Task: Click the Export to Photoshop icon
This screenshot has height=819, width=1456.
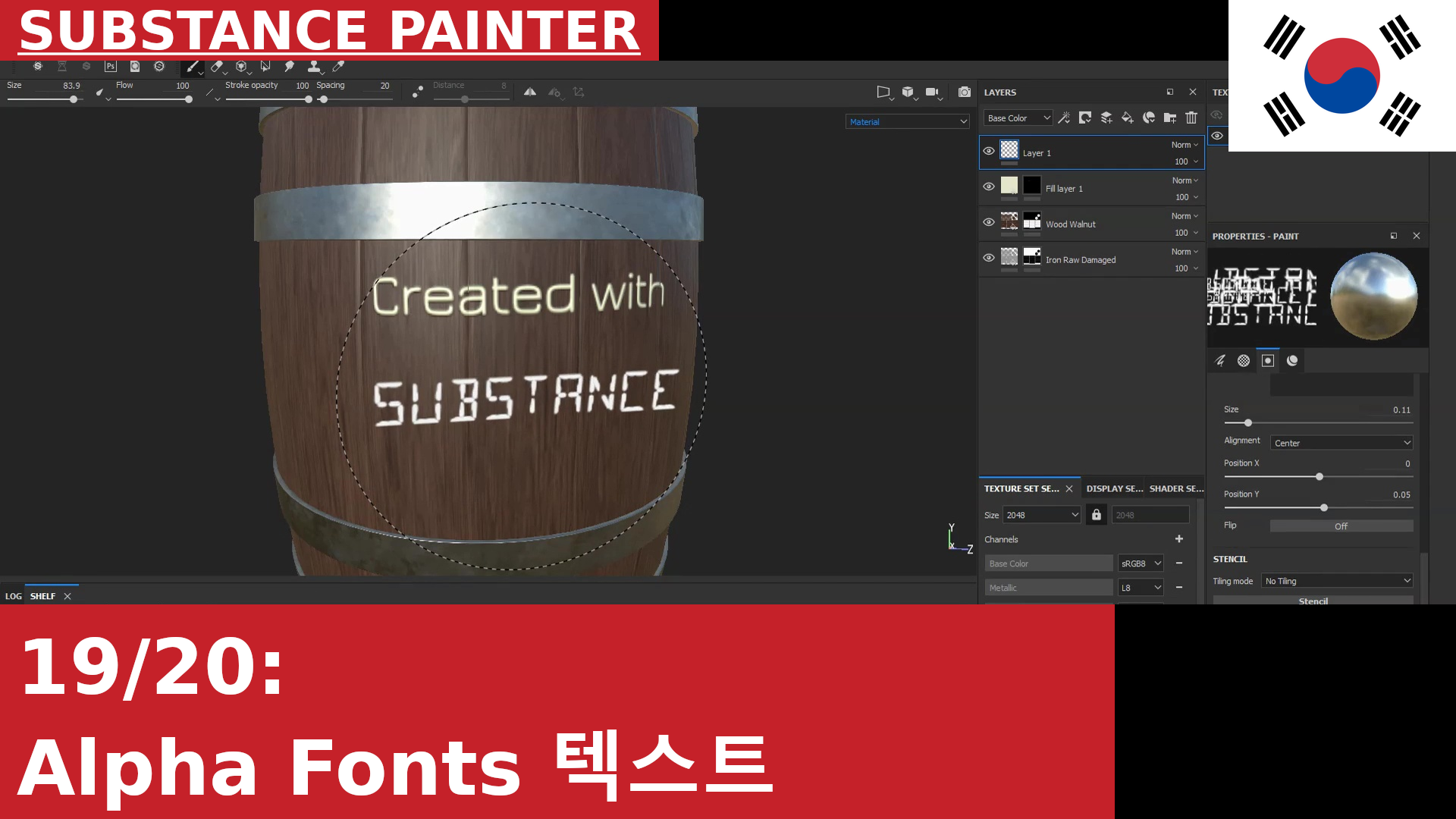Action: pos(111,67)
